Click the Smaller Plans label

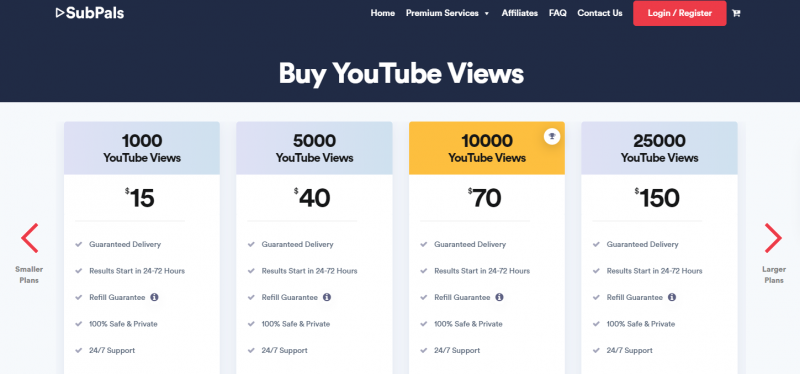(29, 275)
